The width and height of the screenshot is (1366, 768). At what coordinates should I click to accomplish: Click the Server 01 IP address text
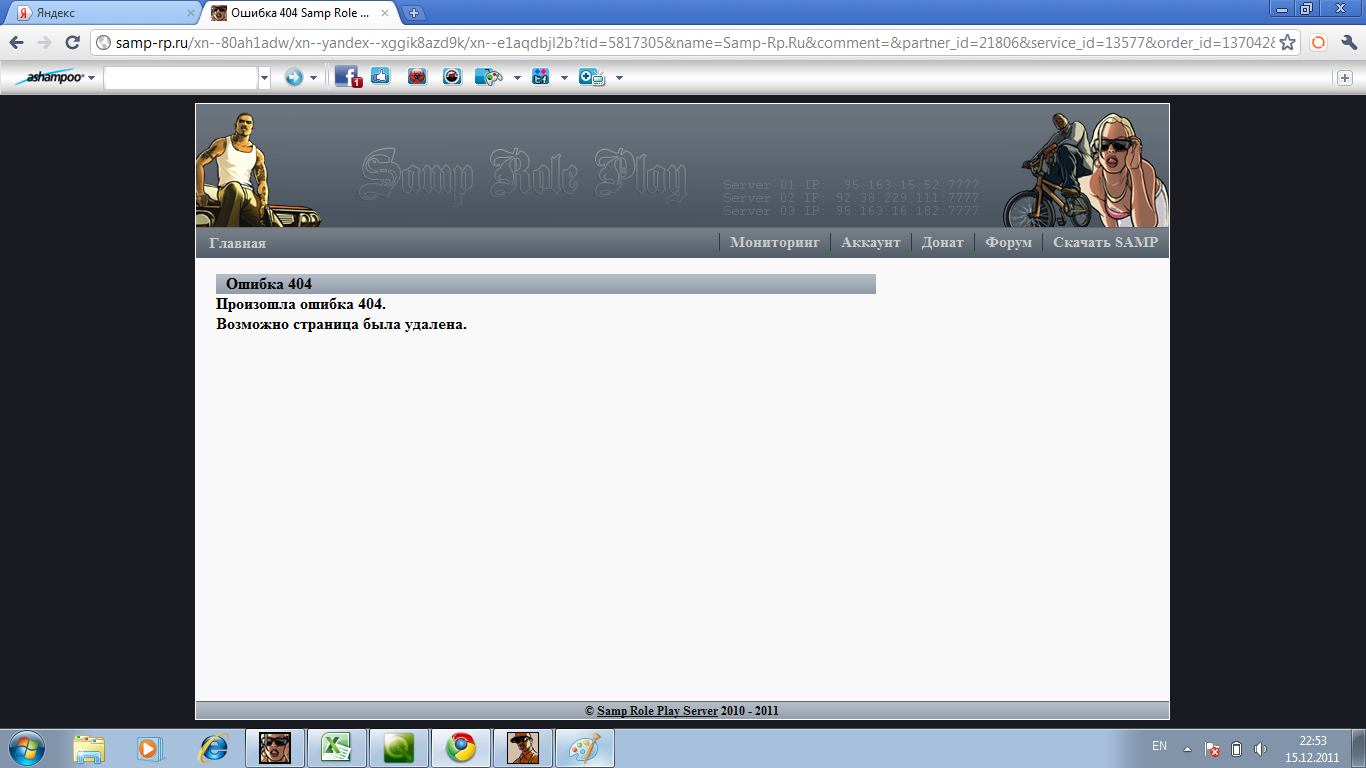pyautogui.click(x=851, y=185)
